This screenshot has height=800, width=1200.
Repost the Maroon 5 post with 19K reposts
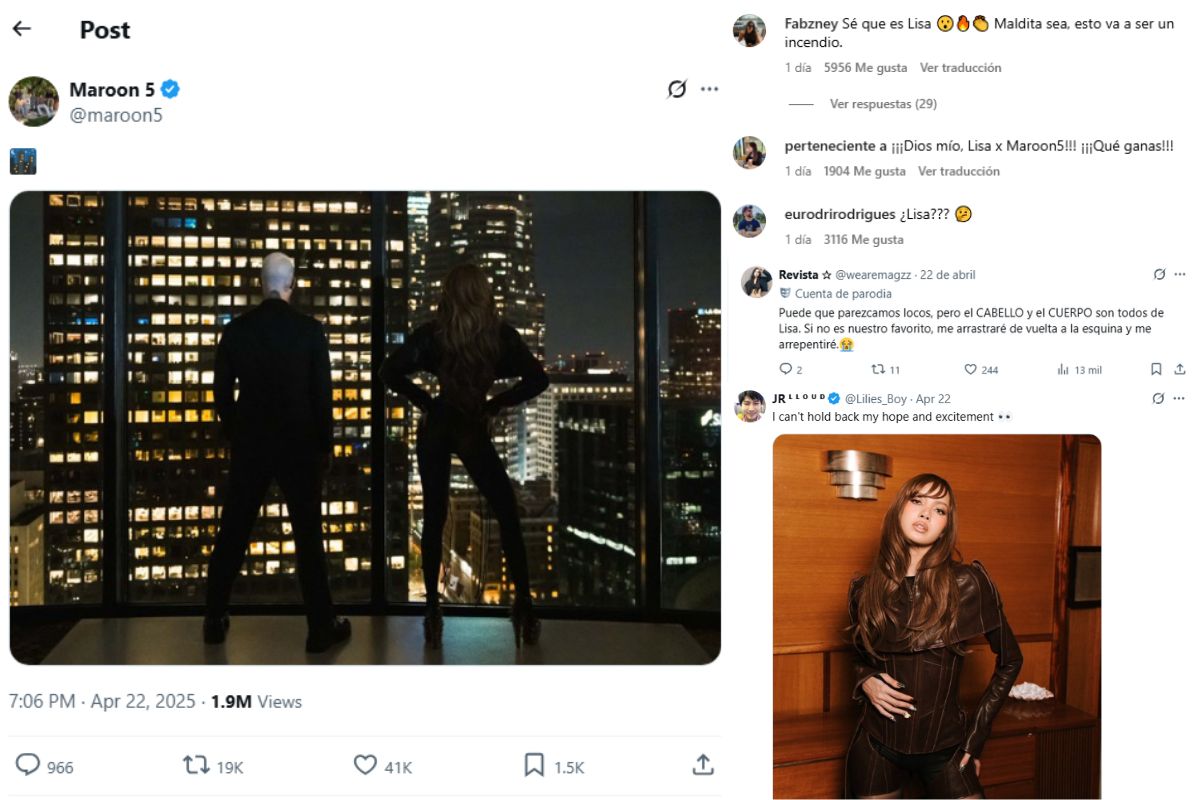(196, 766)
